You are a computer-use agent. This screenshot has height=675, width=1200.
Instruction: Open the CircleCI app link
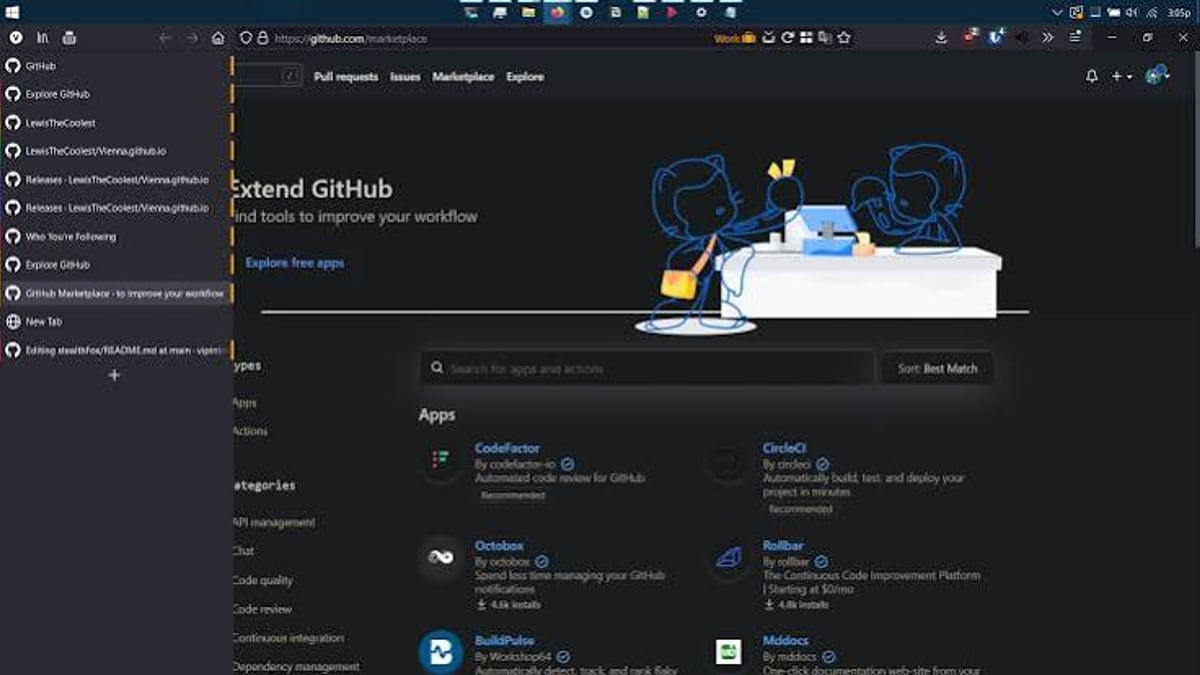784,449
